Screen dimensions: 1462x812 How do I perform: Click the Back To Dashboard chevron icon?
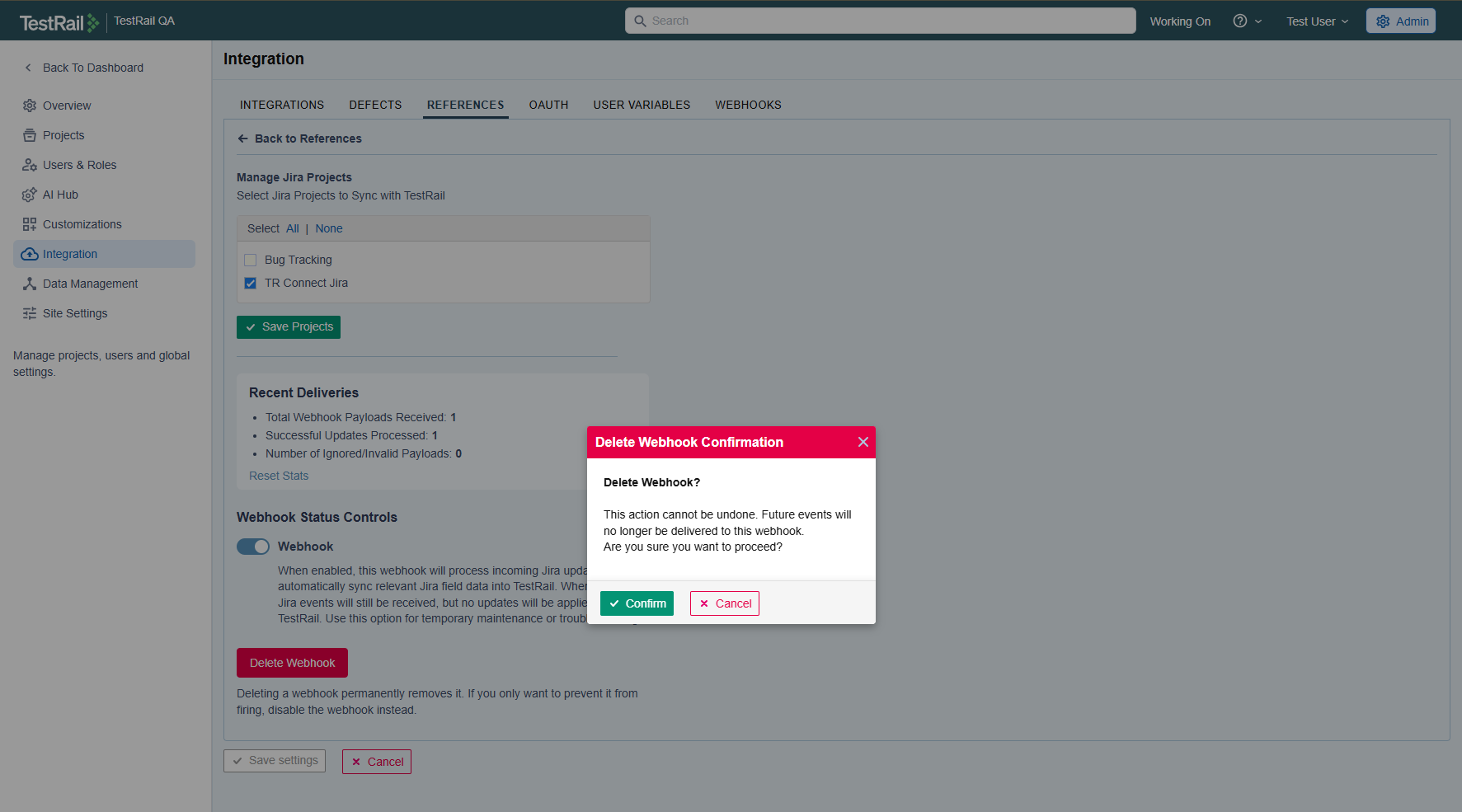tap(28, 68)
